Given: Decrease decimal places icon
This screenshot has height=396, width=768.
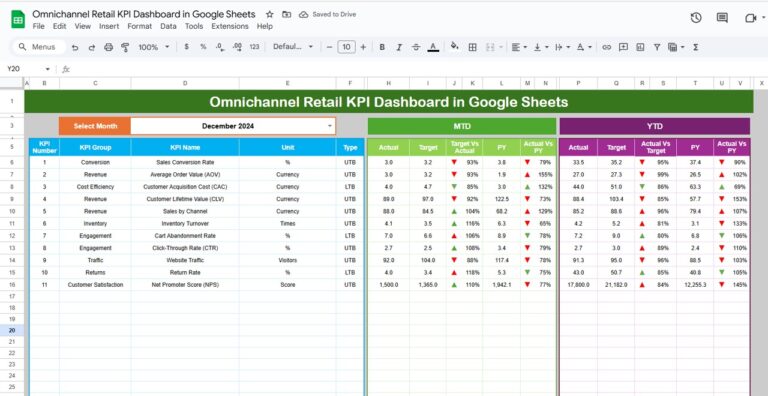Looking at the screenshot, I should tap(219, 47).
